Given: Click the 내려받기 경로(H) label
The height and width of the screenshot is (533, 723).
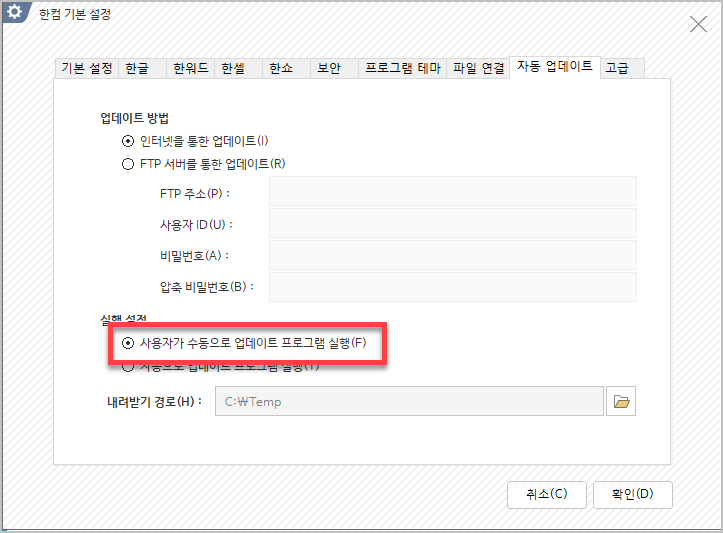Looking at the screenshot, I should (154, 402).
